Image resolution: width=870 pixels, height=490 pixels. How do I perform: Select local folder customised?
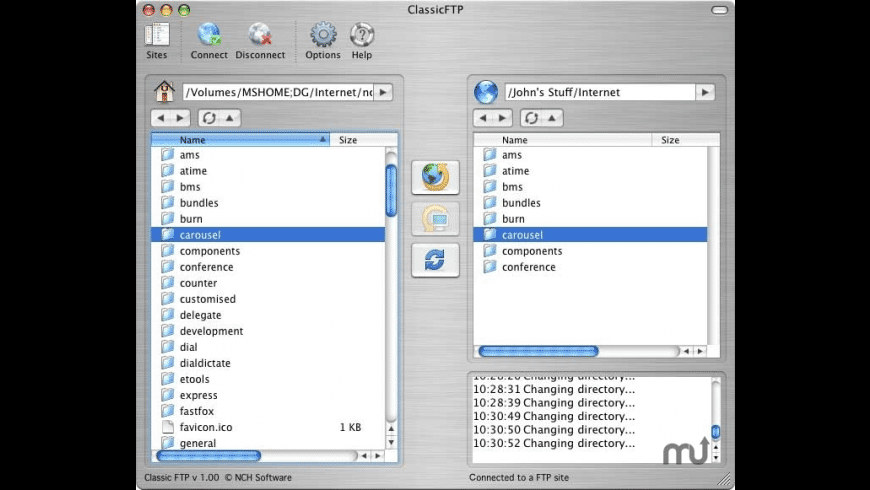pyautogui.click(x=268, y=299)
